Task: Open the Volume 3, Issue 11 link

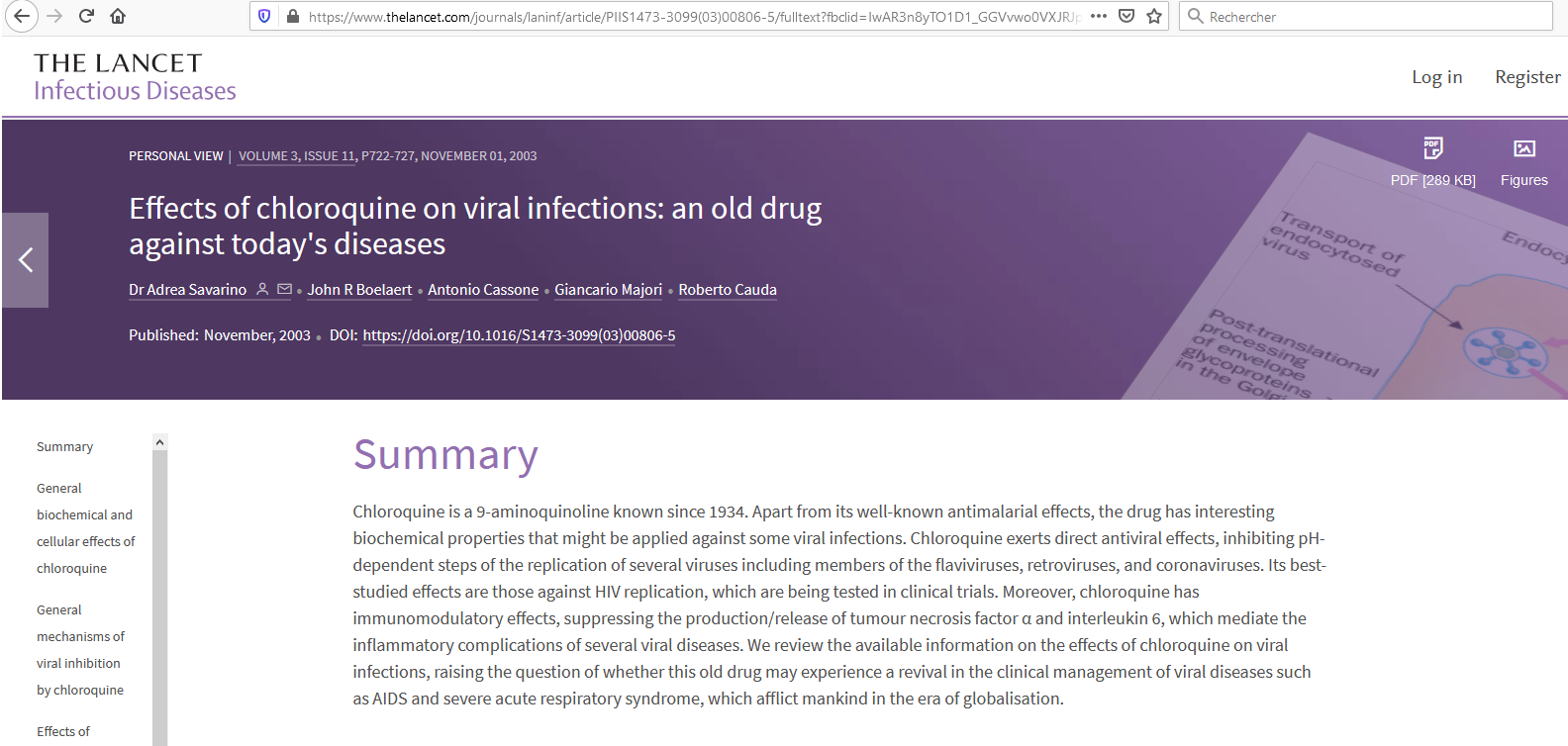Action: [x=296, y=156]
